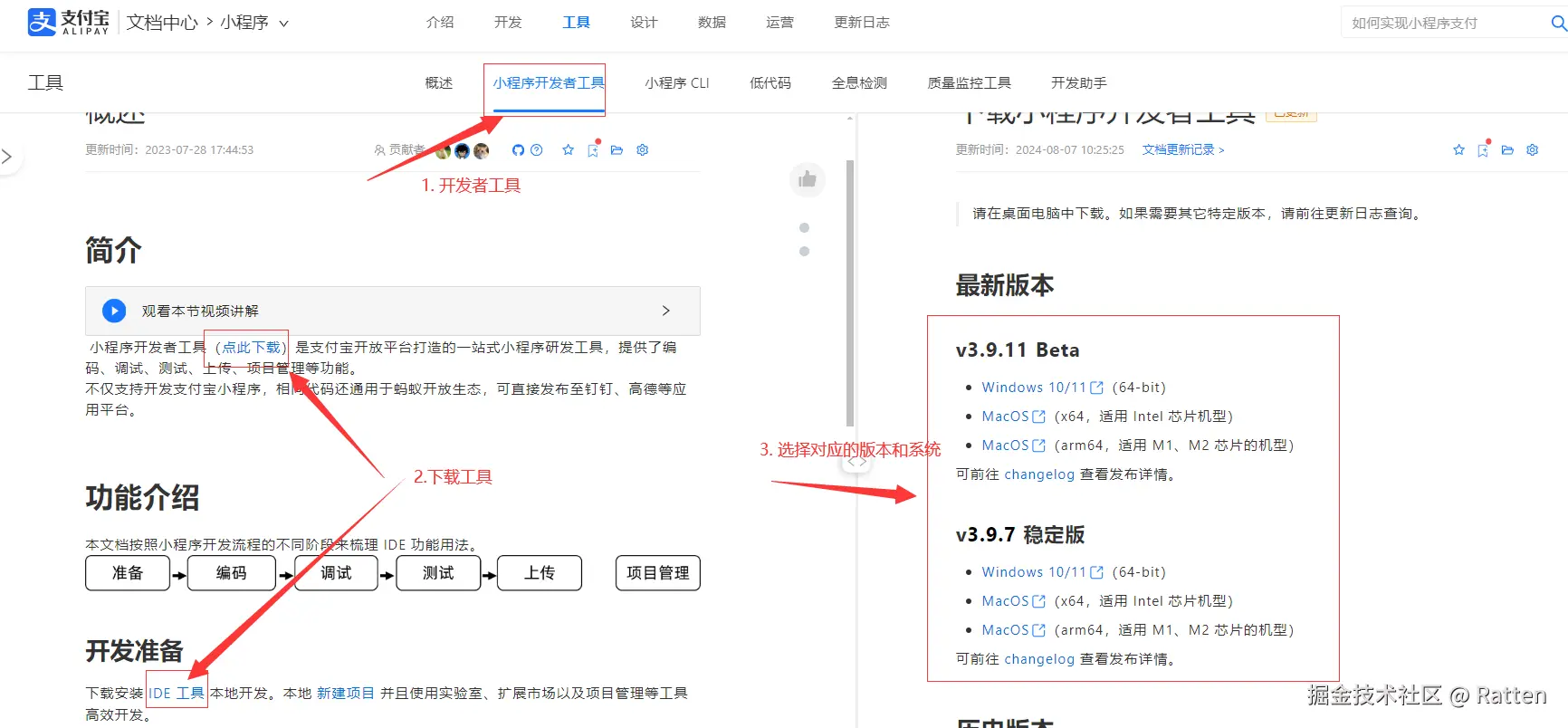Switch to the 介绍 top menu
Viewport: 1568px width, 728px height.
click(440, 23)
